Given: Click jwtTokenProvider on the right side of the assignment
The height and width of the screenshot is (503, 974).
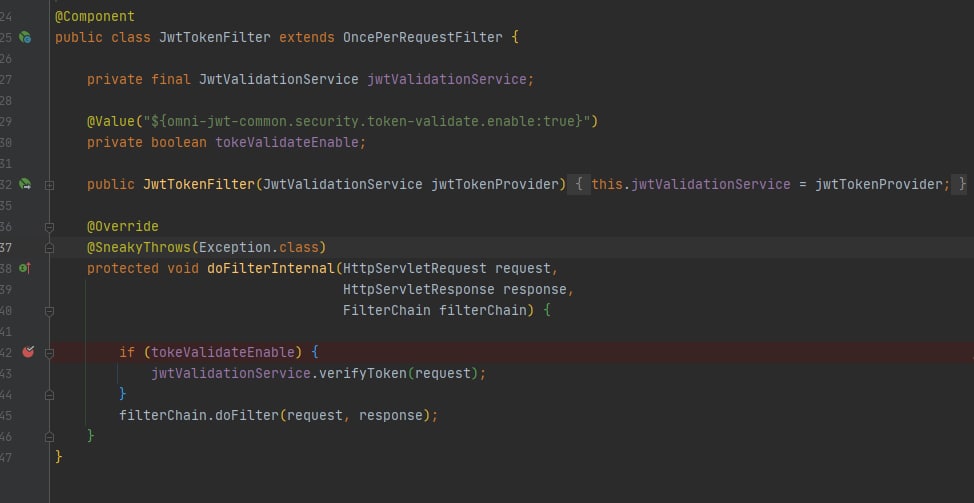Looking at the screenshot, I should pos(878,184).
